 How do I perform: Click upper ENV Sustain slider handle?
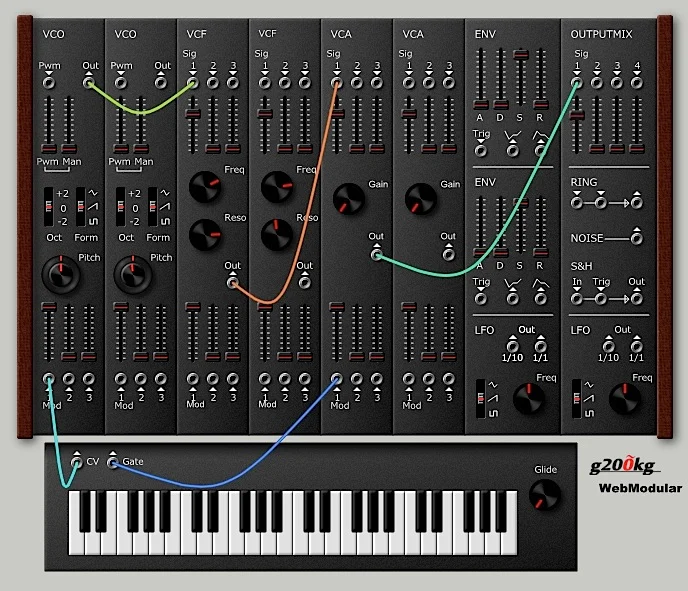click(x=521, y=55)
